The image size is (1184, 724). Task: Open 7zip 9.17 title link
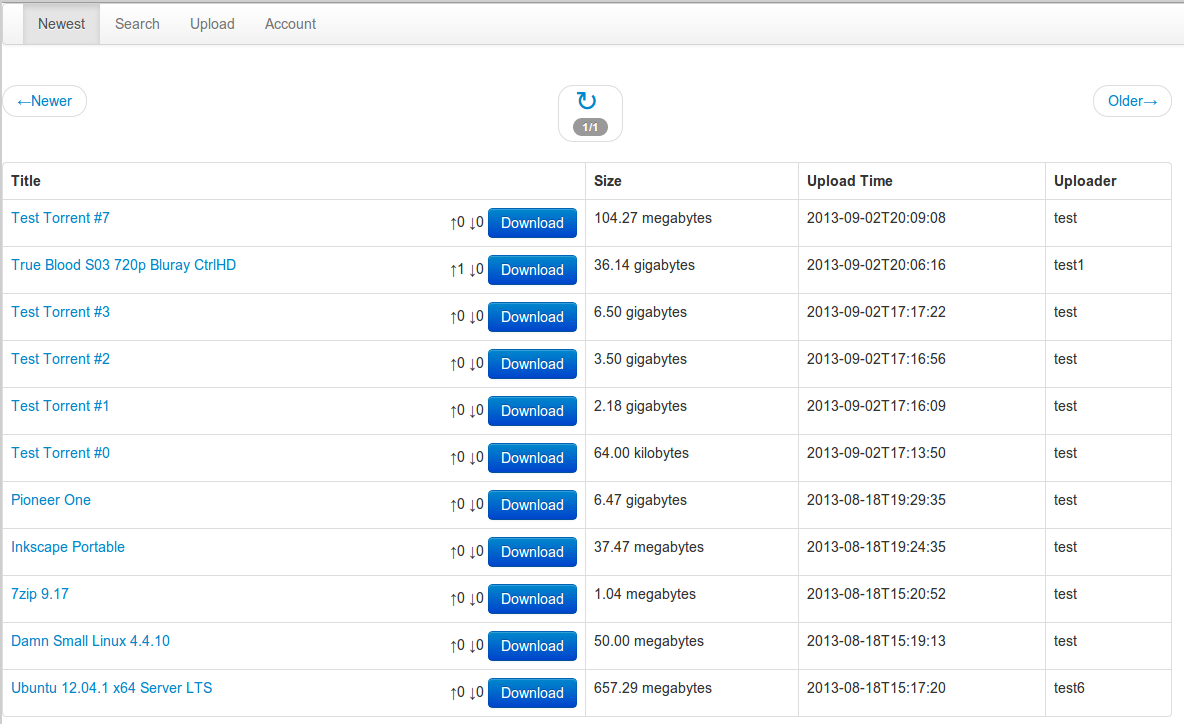click(40, 594)
